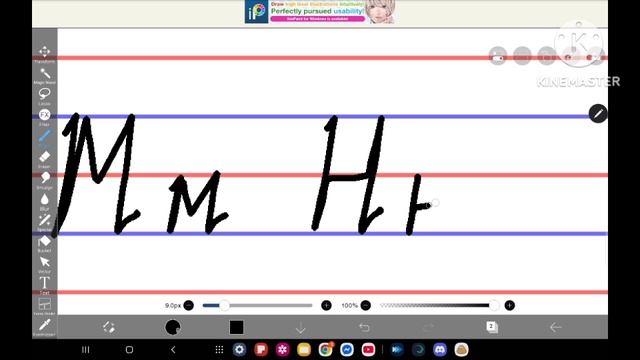Open the Layers panel showing 2
Screen dimensions: 640x360
[492, 327]
